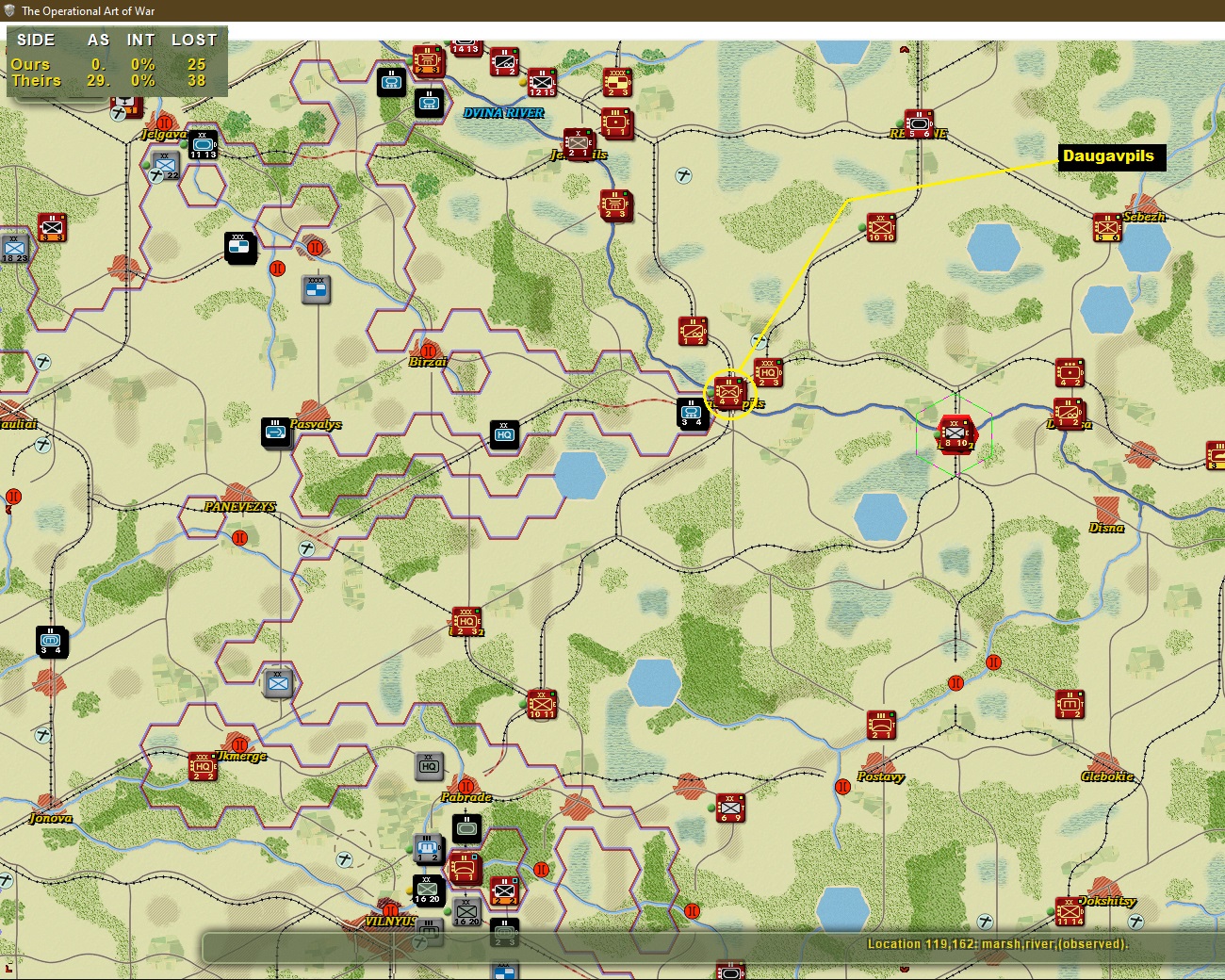This screenshot has width=1225, height=980.
Task: Select the red 3-3 infantry division
Action: [x=52, y=227]
